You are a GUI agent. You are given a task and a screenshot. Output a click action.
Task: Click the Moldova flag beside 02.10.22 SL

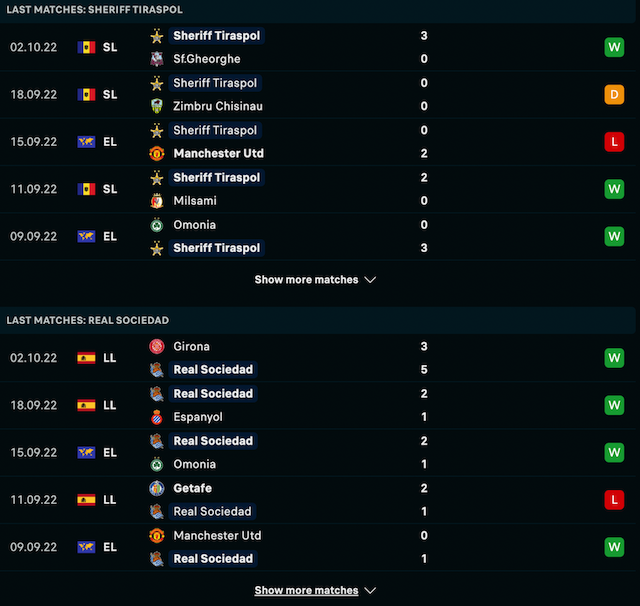(87, 47)
